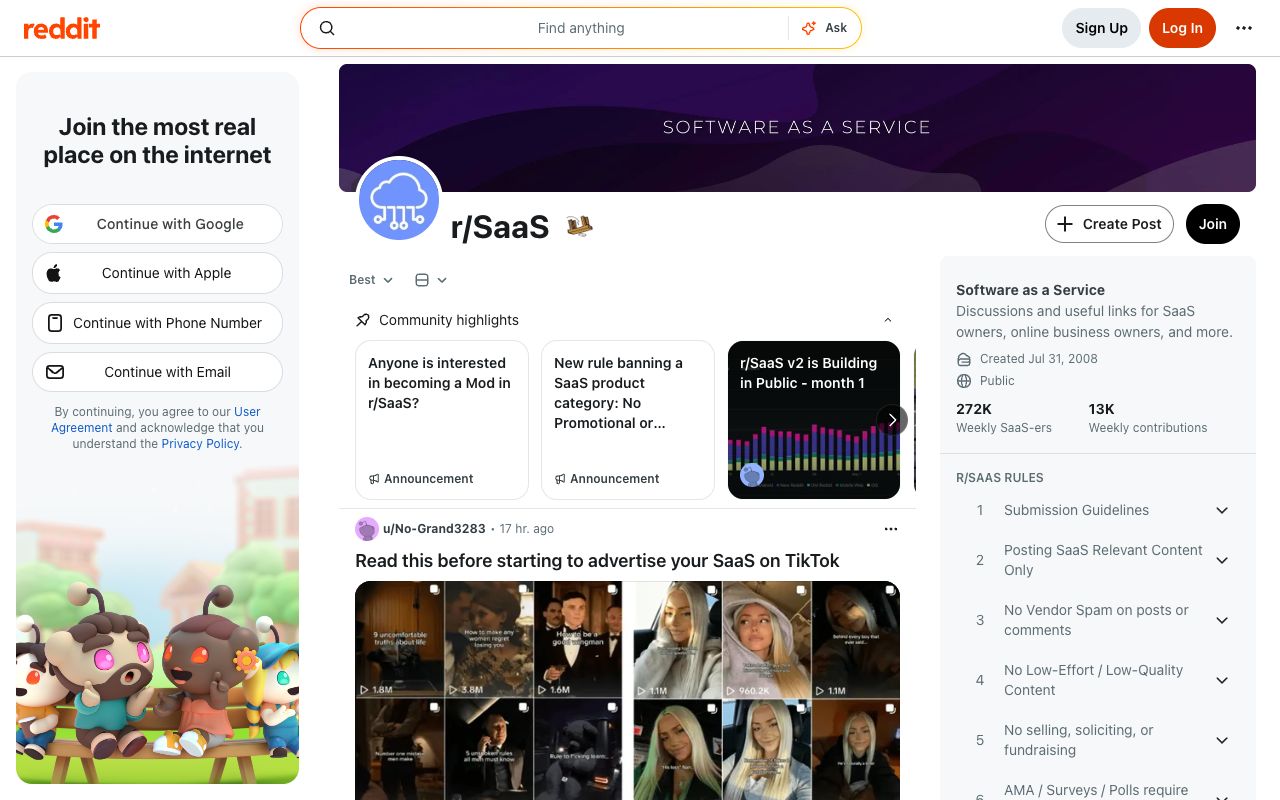Screen dimensions: 1280x800
Task: Open the three-dot menu beside Log In
Action: pos(1244,28)
